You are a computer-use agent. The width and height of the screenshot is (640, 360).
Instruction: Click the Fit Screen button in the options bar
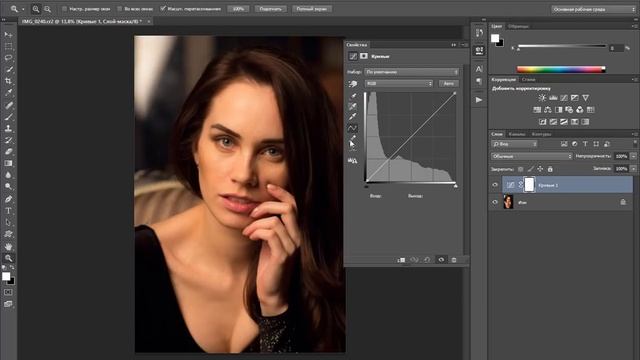(x=271, y=9)
